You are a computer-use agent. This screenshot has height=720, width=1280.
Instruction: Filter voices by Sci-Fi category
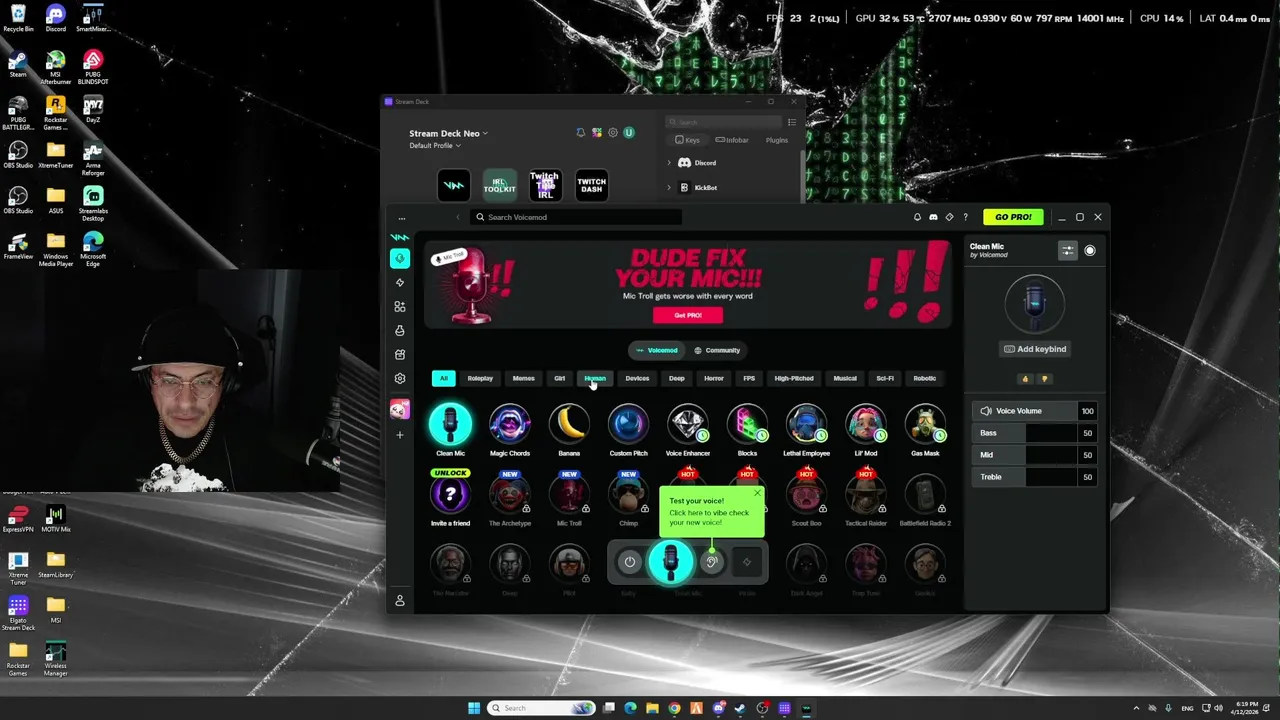885,378
